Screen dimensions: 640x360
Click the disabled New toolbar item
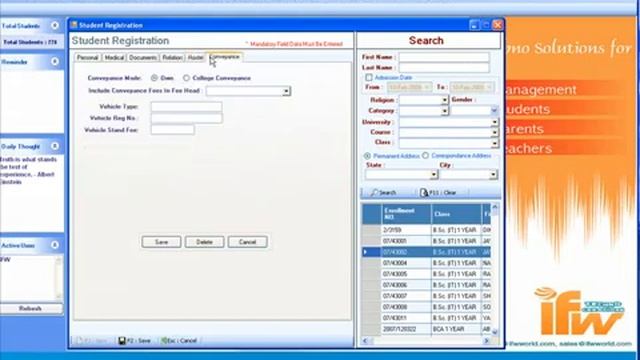[x=92, y=340]
